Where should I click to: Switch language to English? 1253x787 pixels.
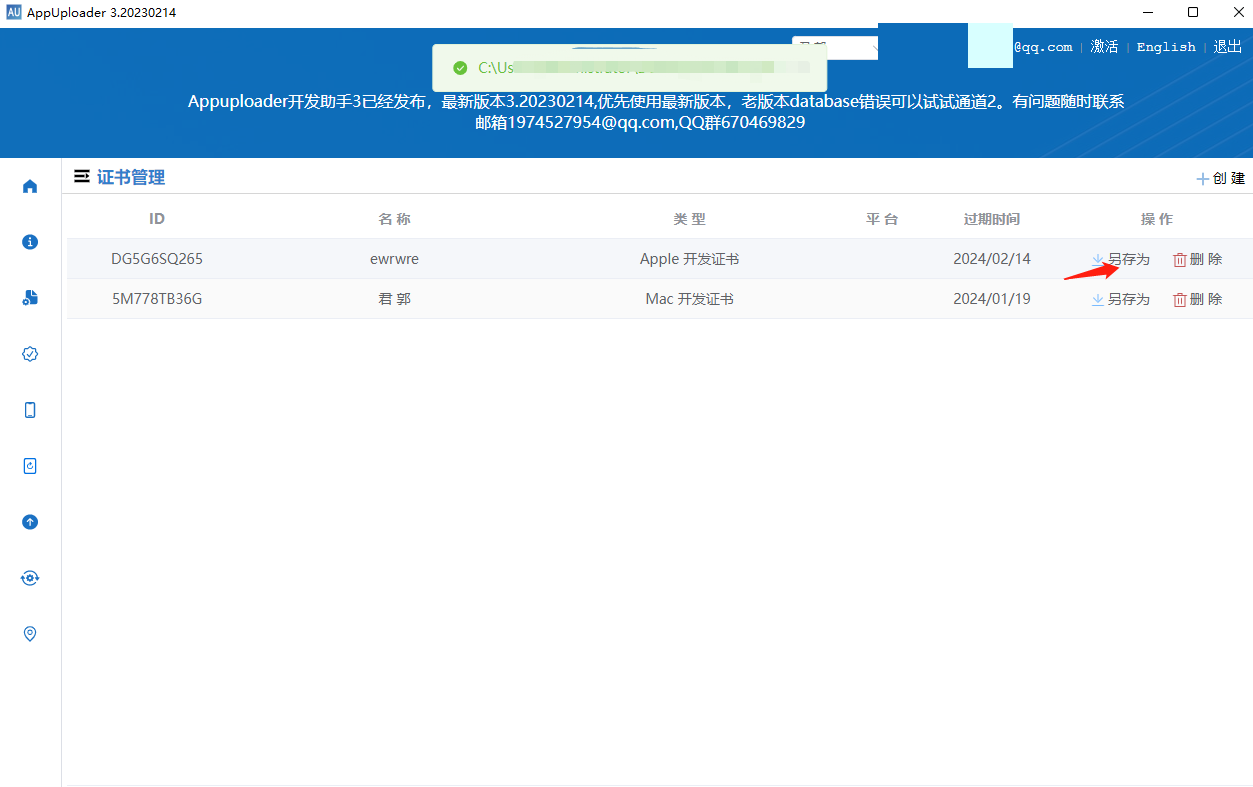click(1166, 47)
